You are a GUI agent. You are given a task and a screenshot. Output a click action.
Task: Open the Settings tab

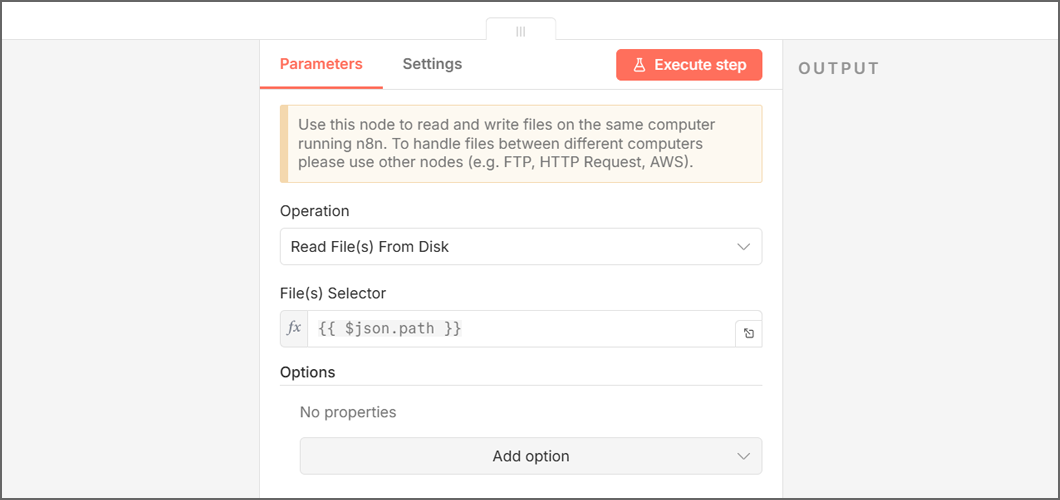pyautogui.click(x=432, y=64)
